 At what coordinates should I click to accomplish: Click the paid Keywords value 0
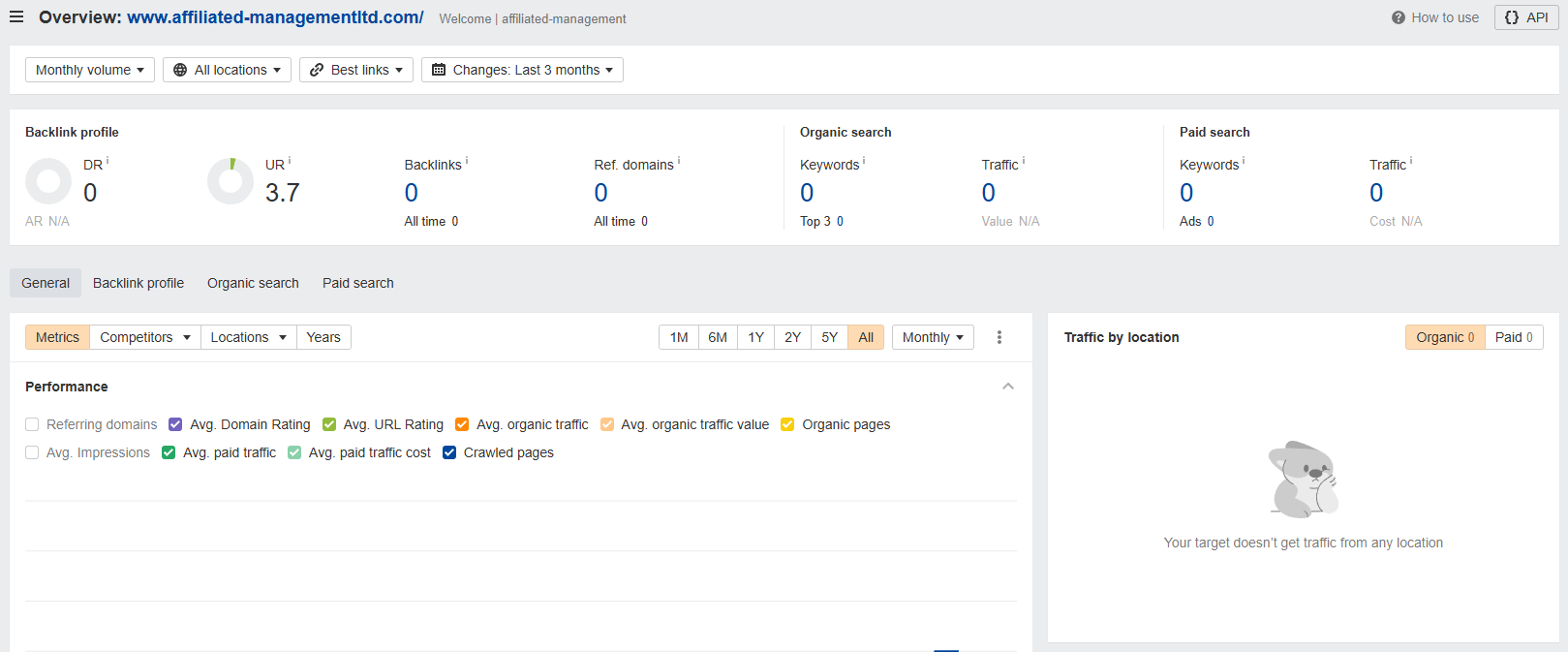click(1186, 193)
